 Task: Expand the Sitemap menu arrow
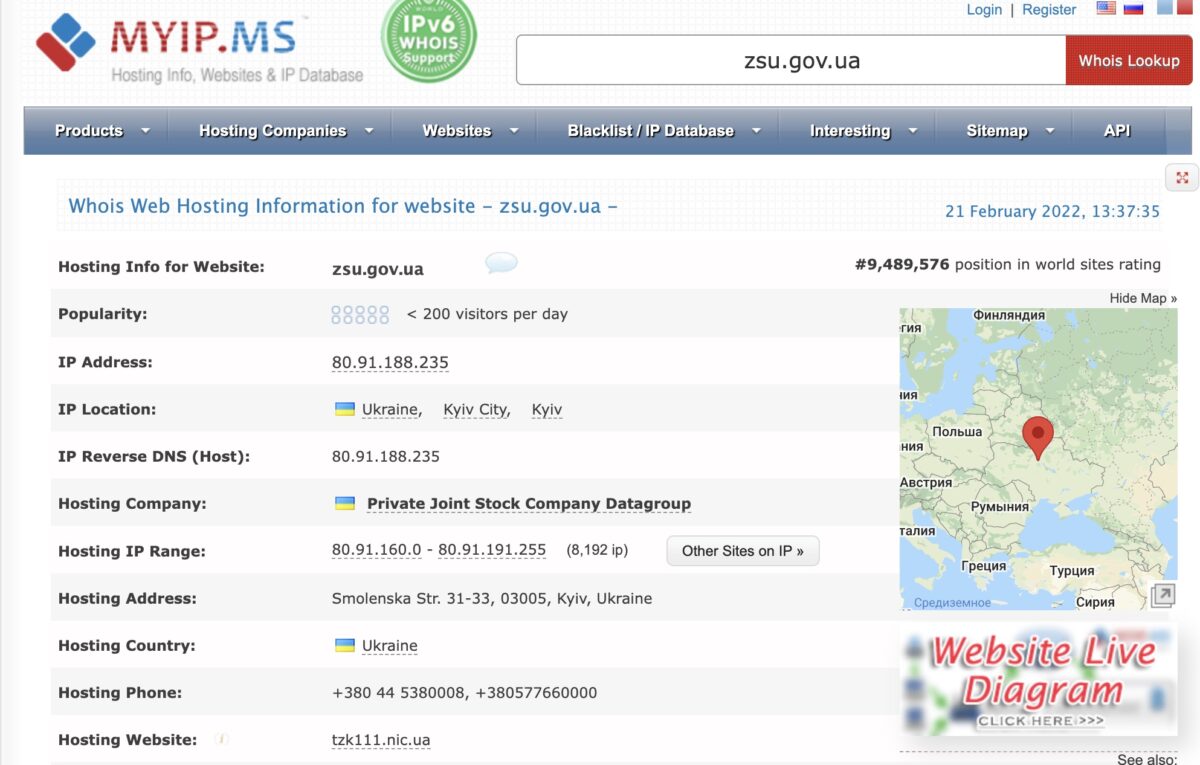[1050, 130]
